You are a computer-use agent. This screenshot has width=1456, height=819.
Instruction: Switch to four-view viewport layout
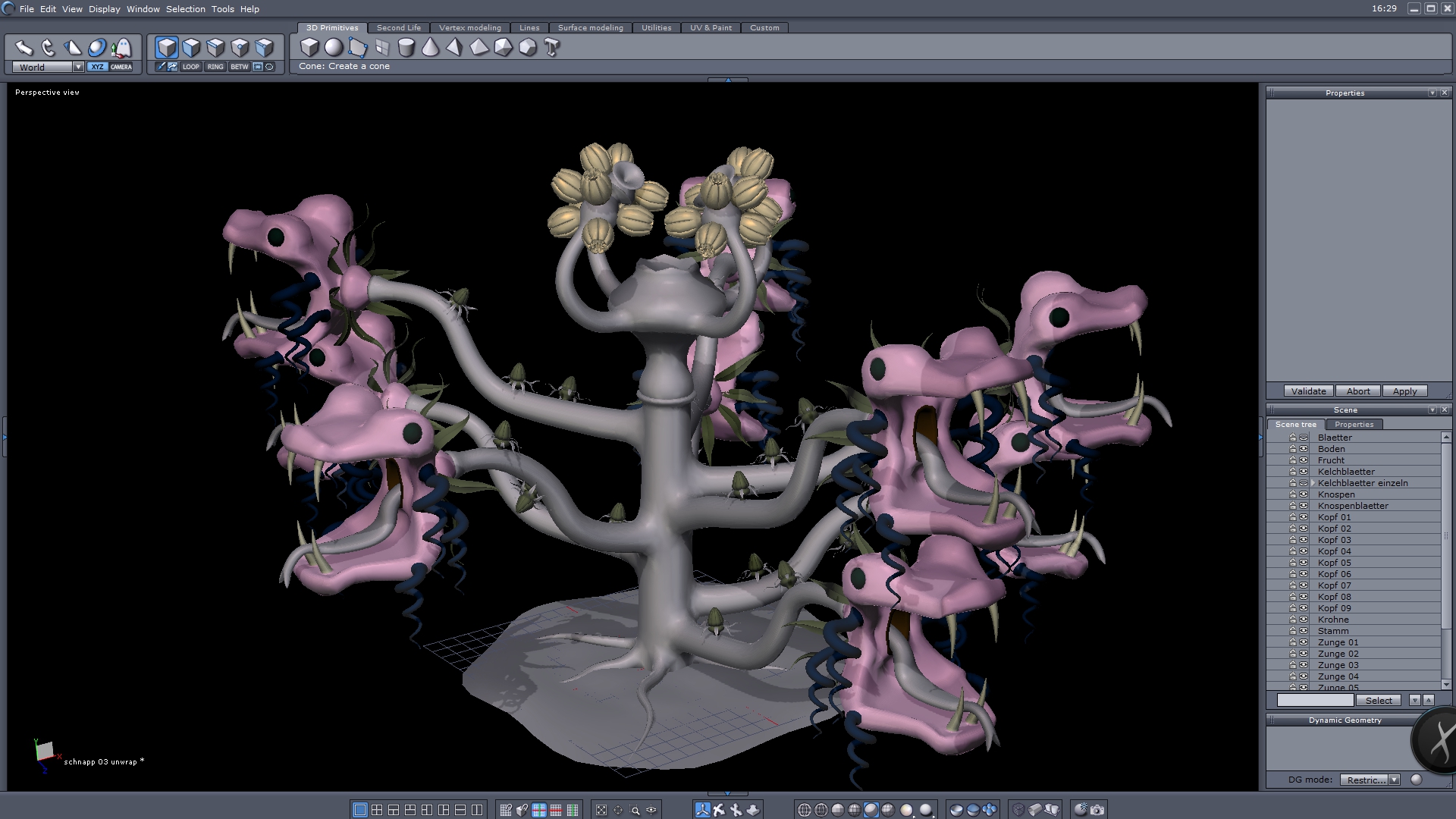tap(377, 810)
